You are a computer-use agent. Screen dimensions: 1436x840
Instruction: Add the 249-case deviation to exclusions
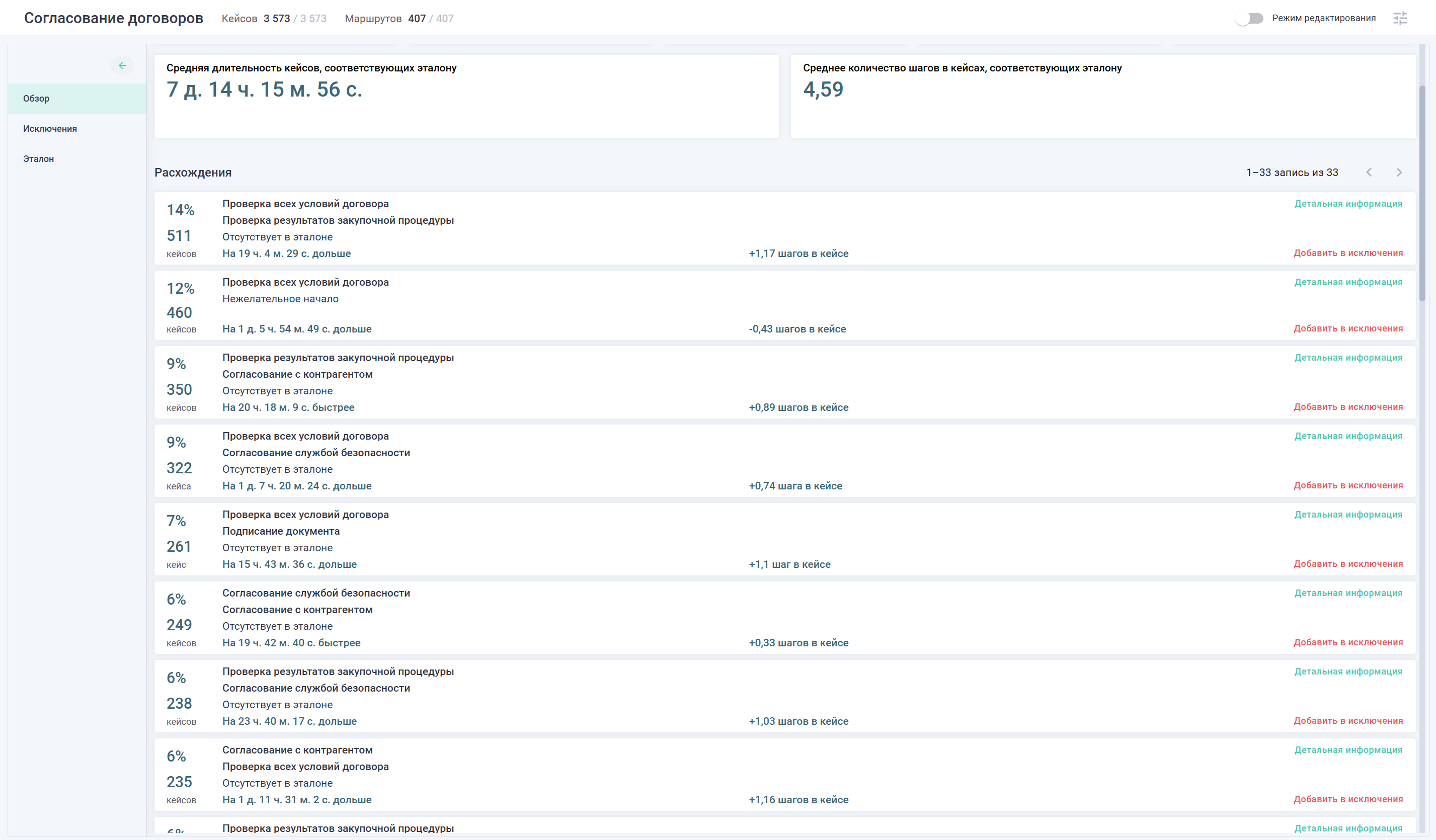1349,642
